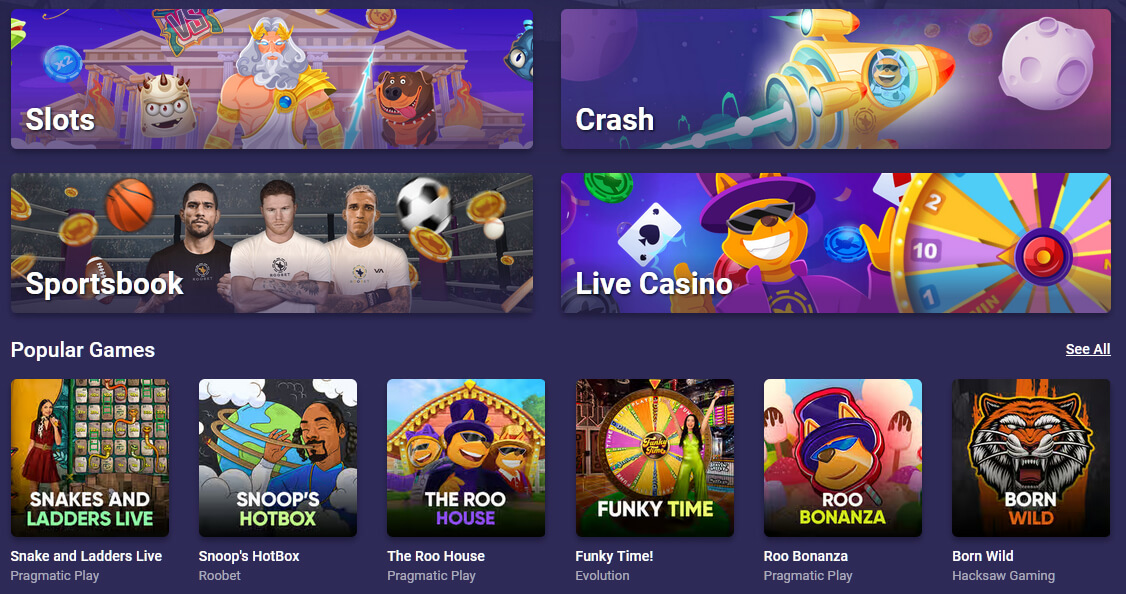Click The Roo House title text
Image resolution: width=1126 pixels, height=594 pixels.
436,556
